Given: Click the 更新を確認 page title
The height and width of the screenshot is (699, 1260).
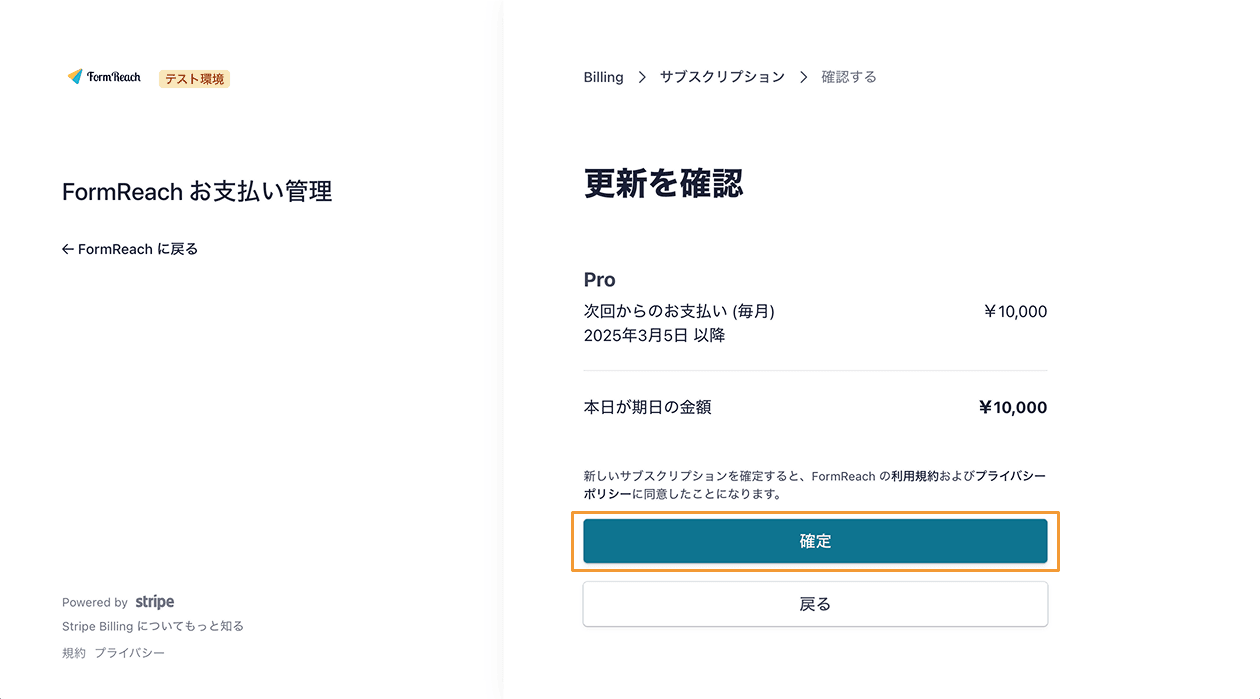Looking at the screenshot, I should pos(663,185).
